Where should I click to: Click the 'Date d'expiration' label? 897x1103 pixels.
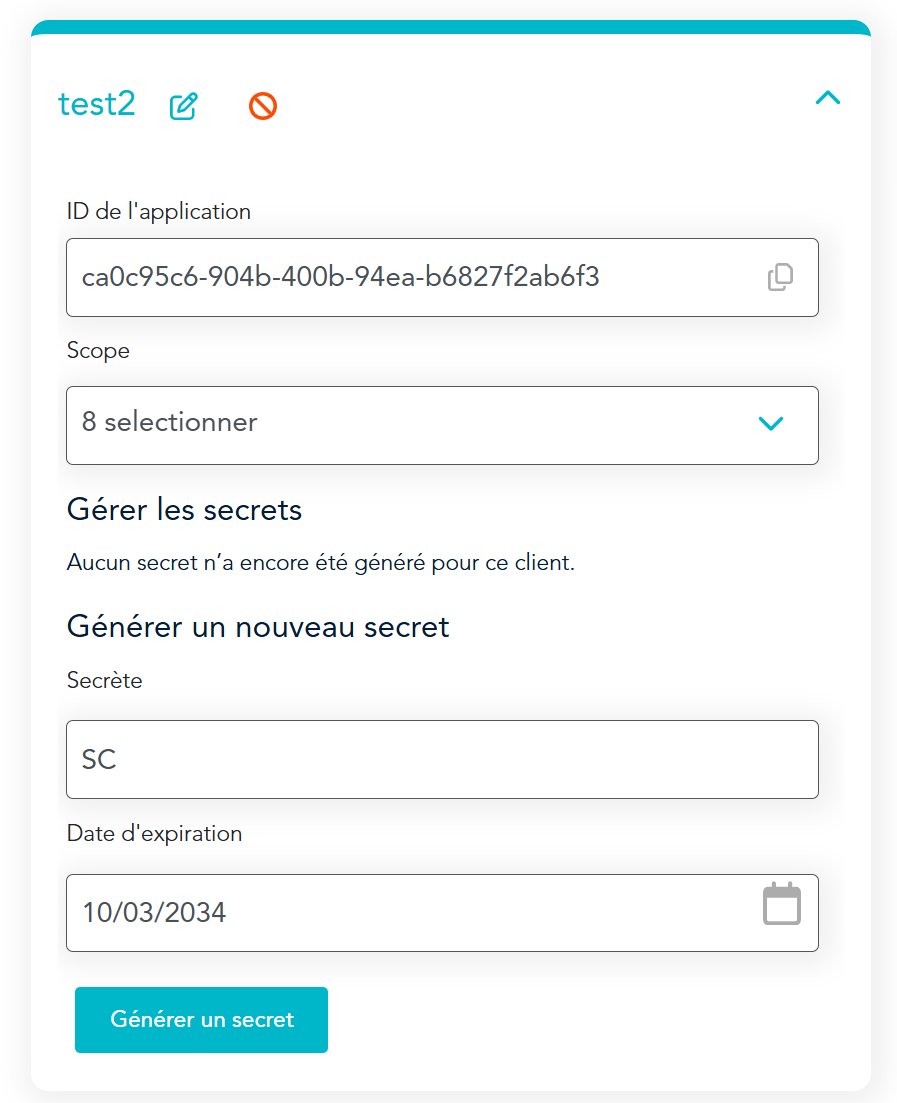point(155,833)
